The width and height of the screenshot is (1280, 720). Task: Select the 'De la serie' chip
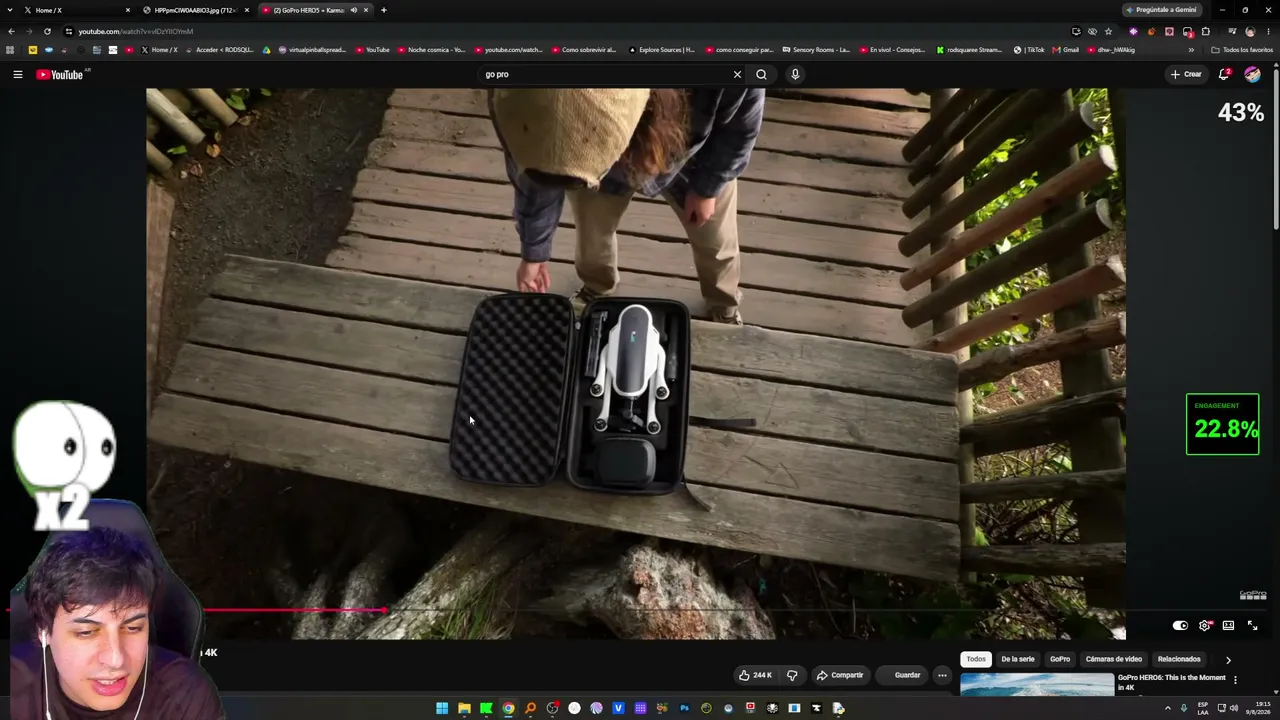pyautogui.click(x=1018, y=659)
